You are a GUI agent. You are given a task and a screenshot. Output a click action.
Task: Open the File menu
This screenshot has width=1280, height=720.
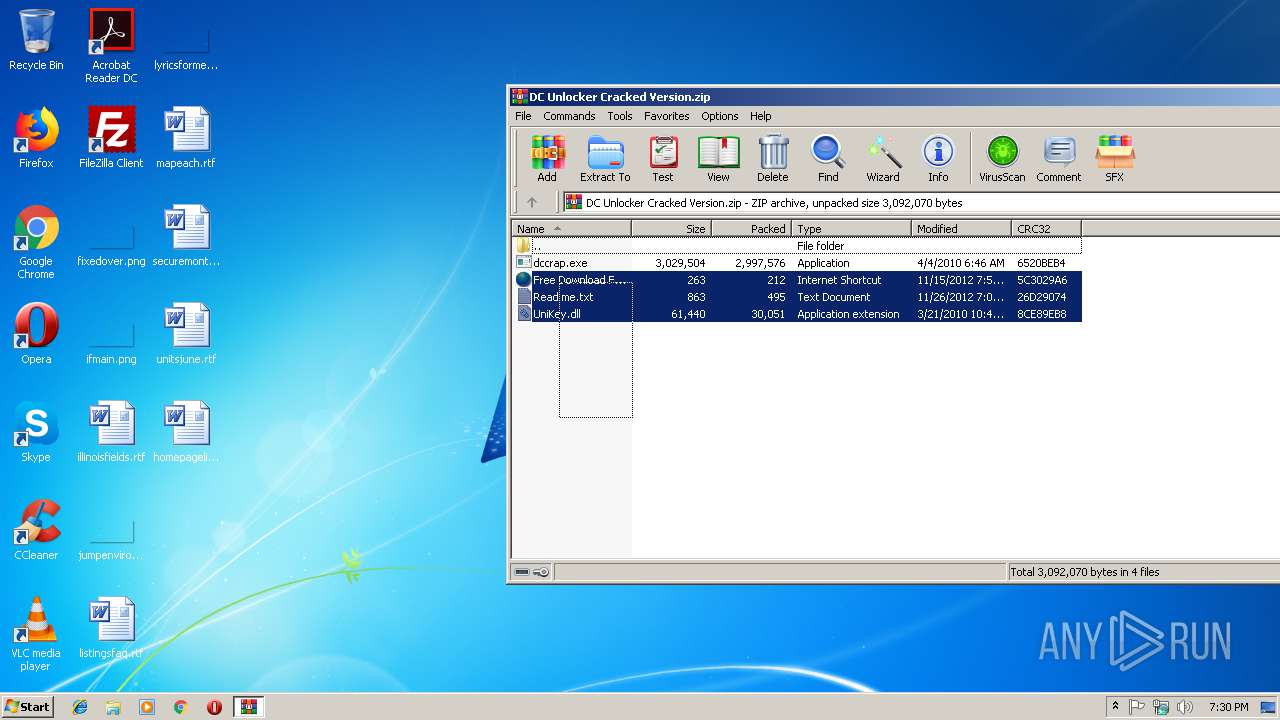tap(523, 116)
